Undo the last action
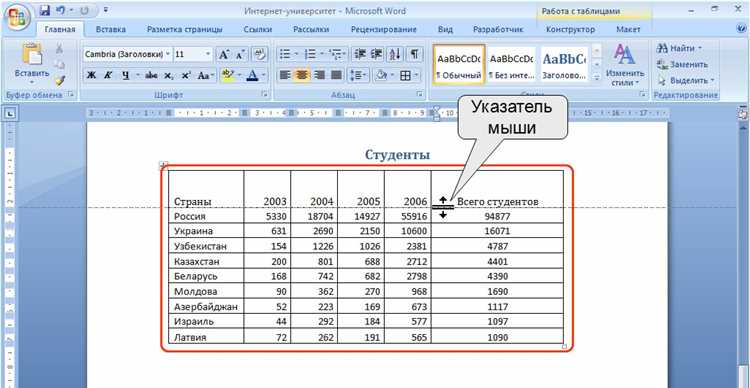 pyautogui.click(x=60, y=10)
